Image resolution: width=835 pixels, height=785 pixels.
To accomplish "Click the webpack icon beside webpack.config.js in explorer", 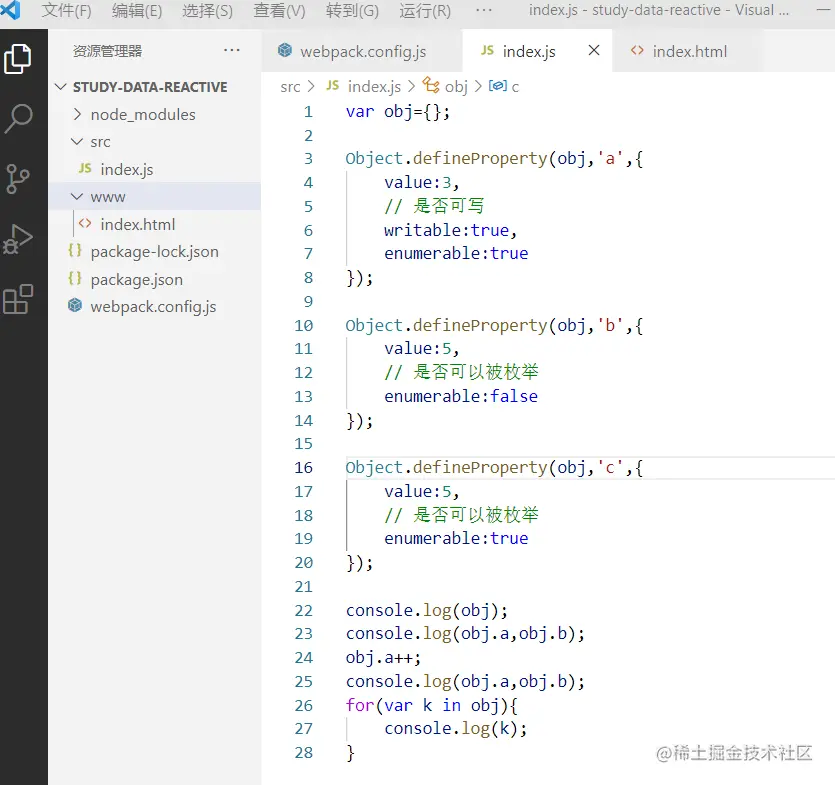I will [75, 306].
